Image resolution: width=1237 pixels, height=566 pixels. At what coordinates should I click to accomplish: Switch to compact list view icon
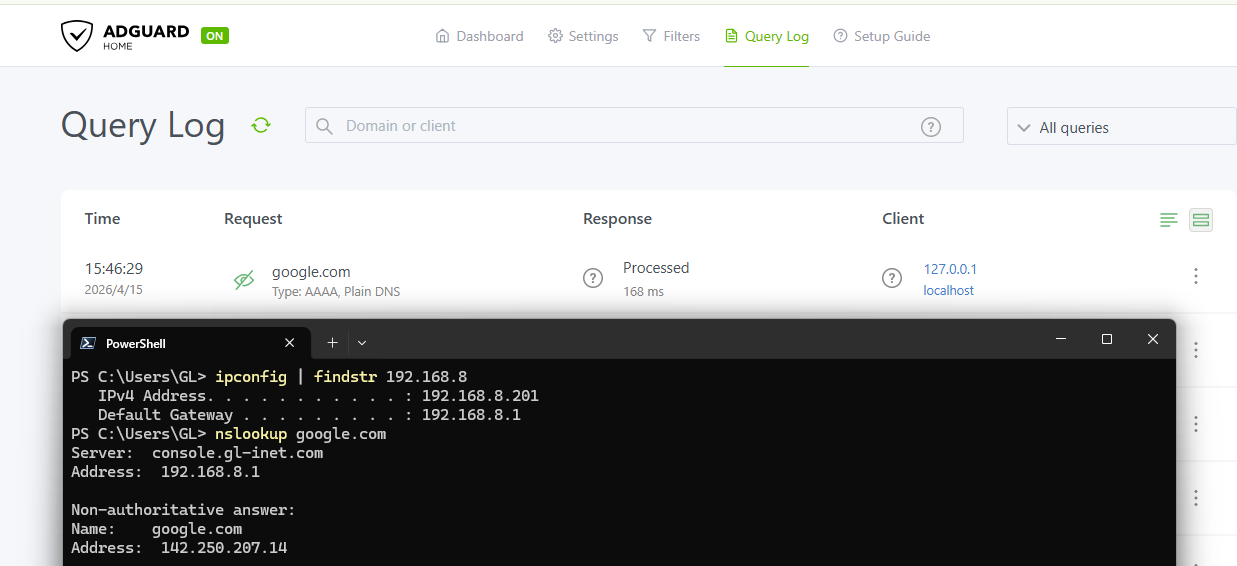click(1169, 220)
